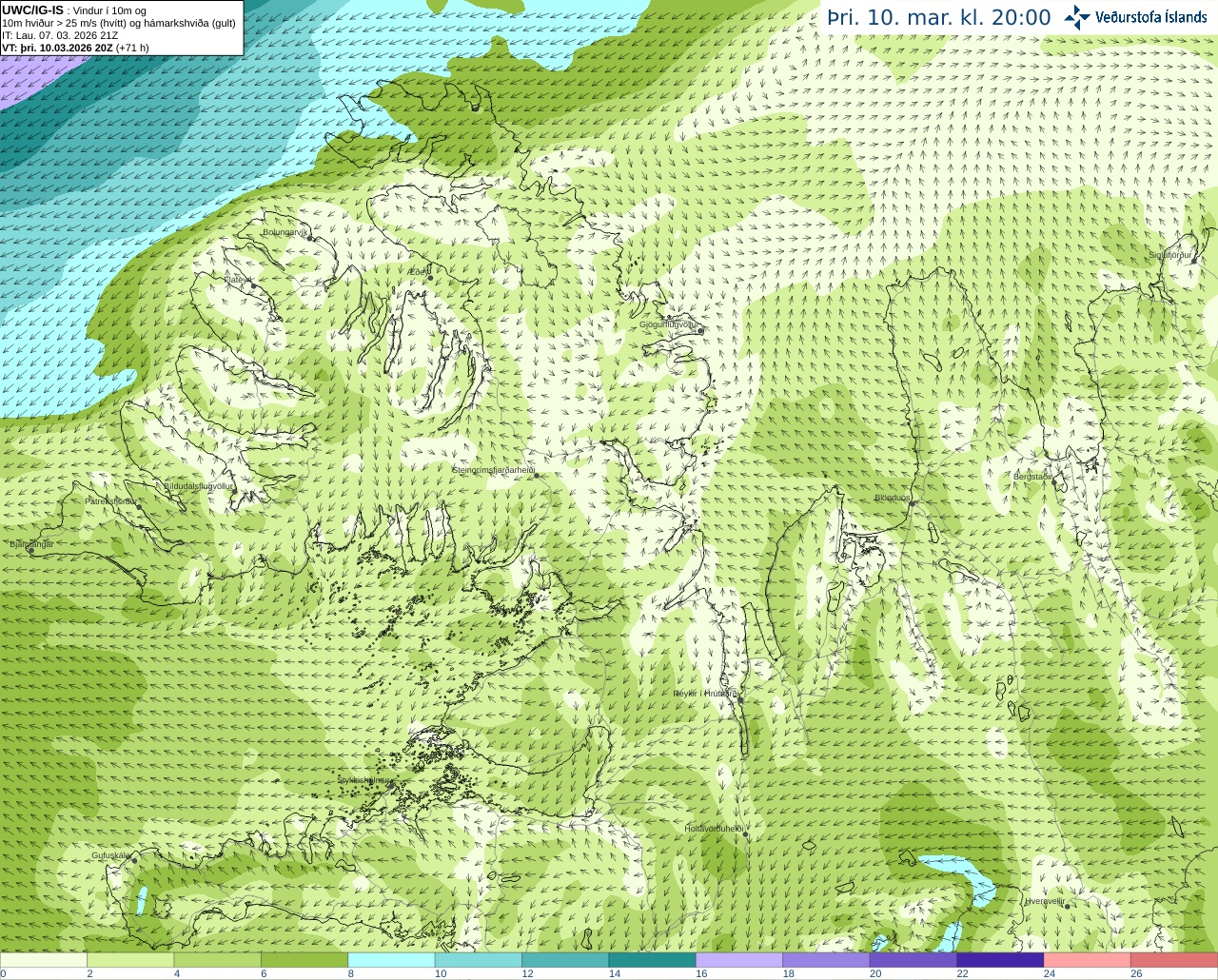Viewport: 1218px width, 980px height.
Task: Click the legend value "8"
Action: (x=351, y=973)
